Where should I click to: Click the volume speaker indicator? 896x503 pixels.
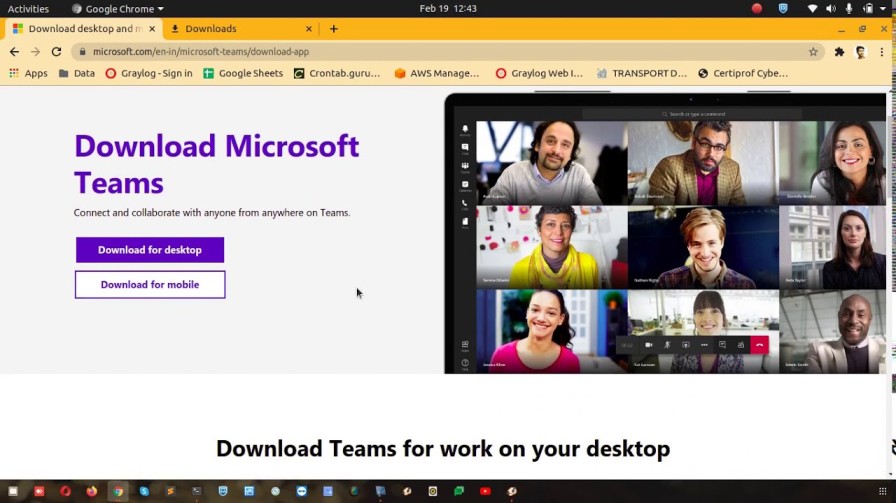coord(831,9)
